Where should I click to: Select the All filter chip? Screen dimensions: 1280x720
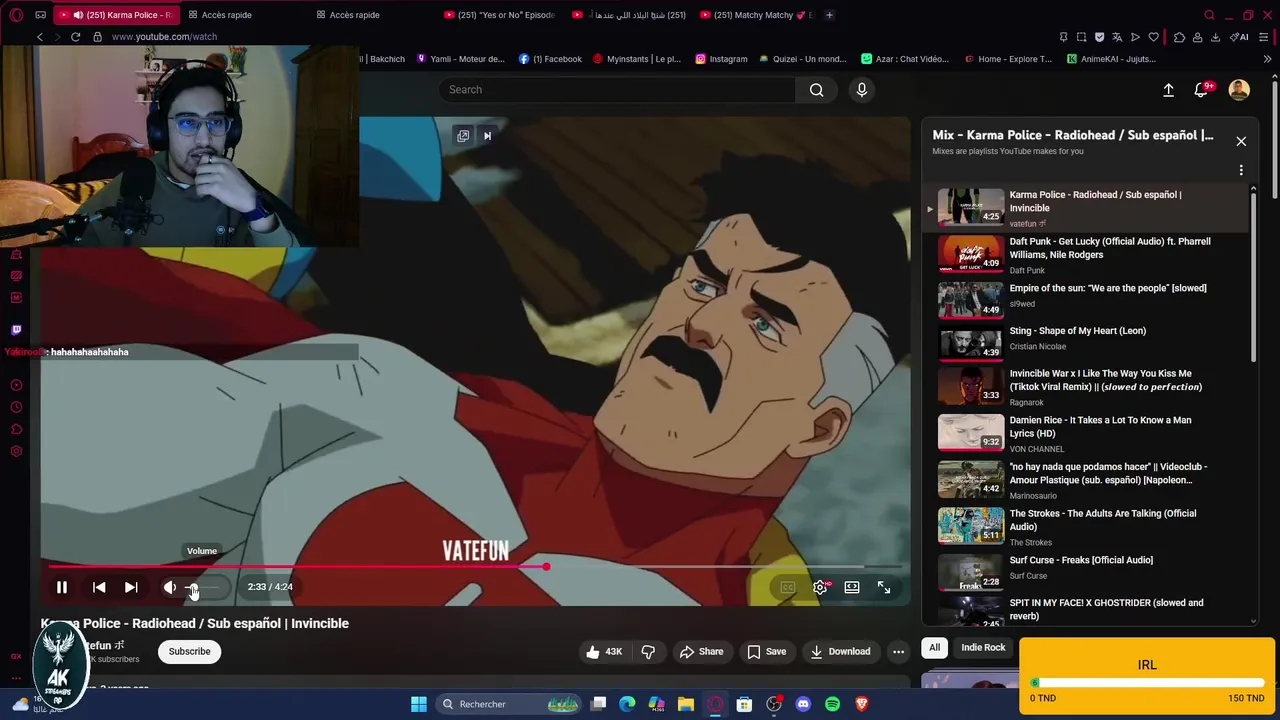pos(934,647)
